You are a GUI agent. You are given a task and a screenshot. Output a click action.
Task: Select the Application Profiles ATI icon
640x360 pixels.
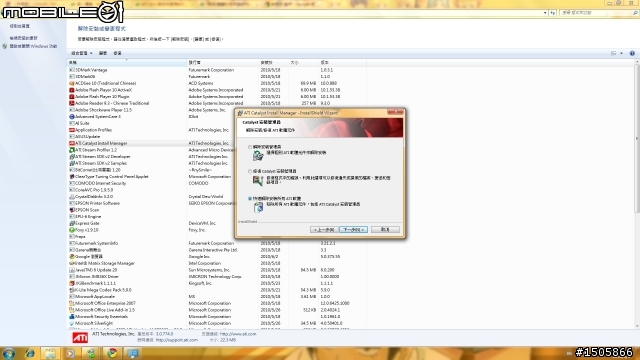[71, 130]
